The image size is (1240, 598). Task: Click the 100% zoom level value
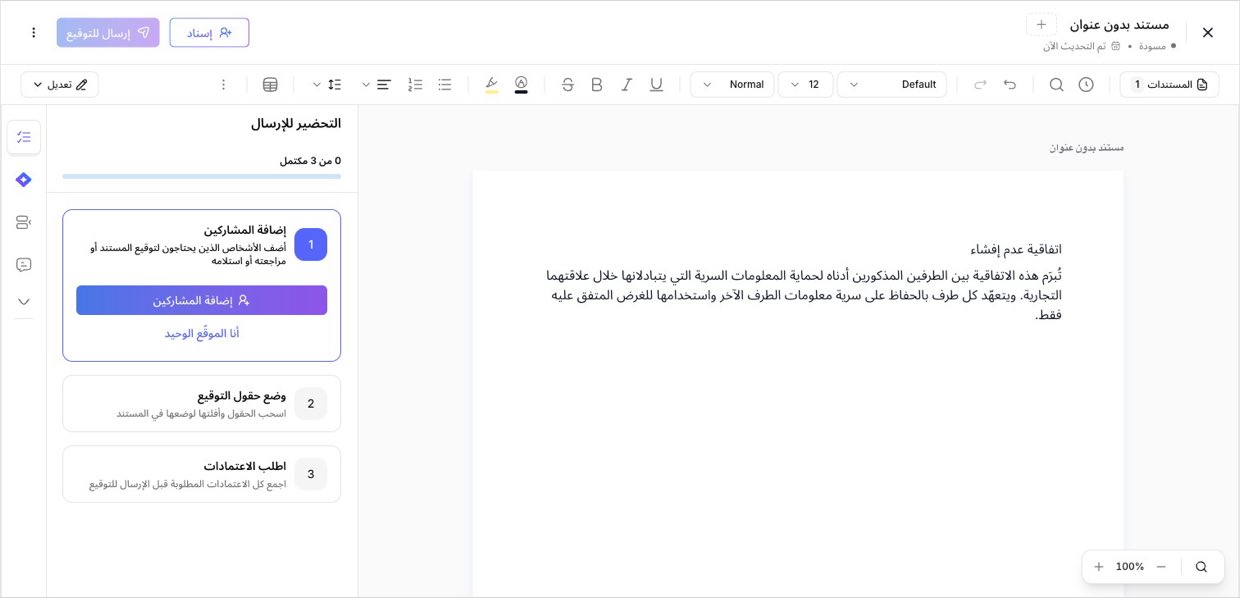coord(1130,567)
